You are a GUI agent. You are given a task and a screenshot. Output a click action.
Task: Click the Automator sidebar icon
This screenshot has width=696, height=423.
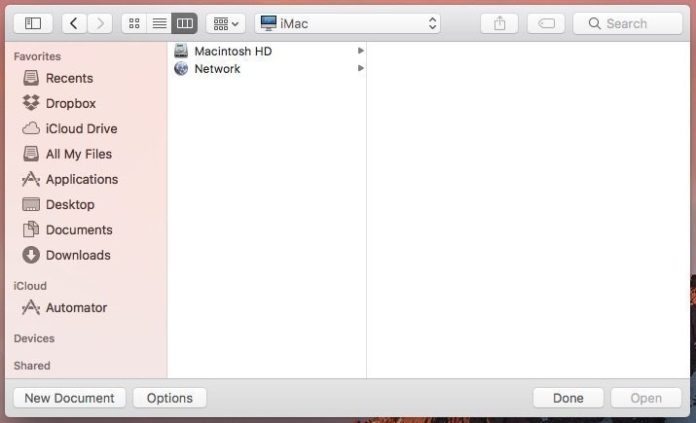[31, 307]
